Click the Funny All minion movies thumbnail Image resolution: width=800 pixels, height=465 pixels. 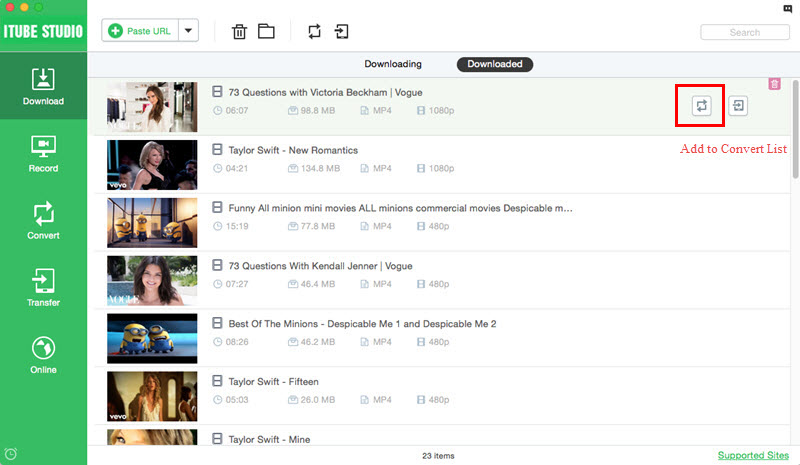[x=152, y=223]
